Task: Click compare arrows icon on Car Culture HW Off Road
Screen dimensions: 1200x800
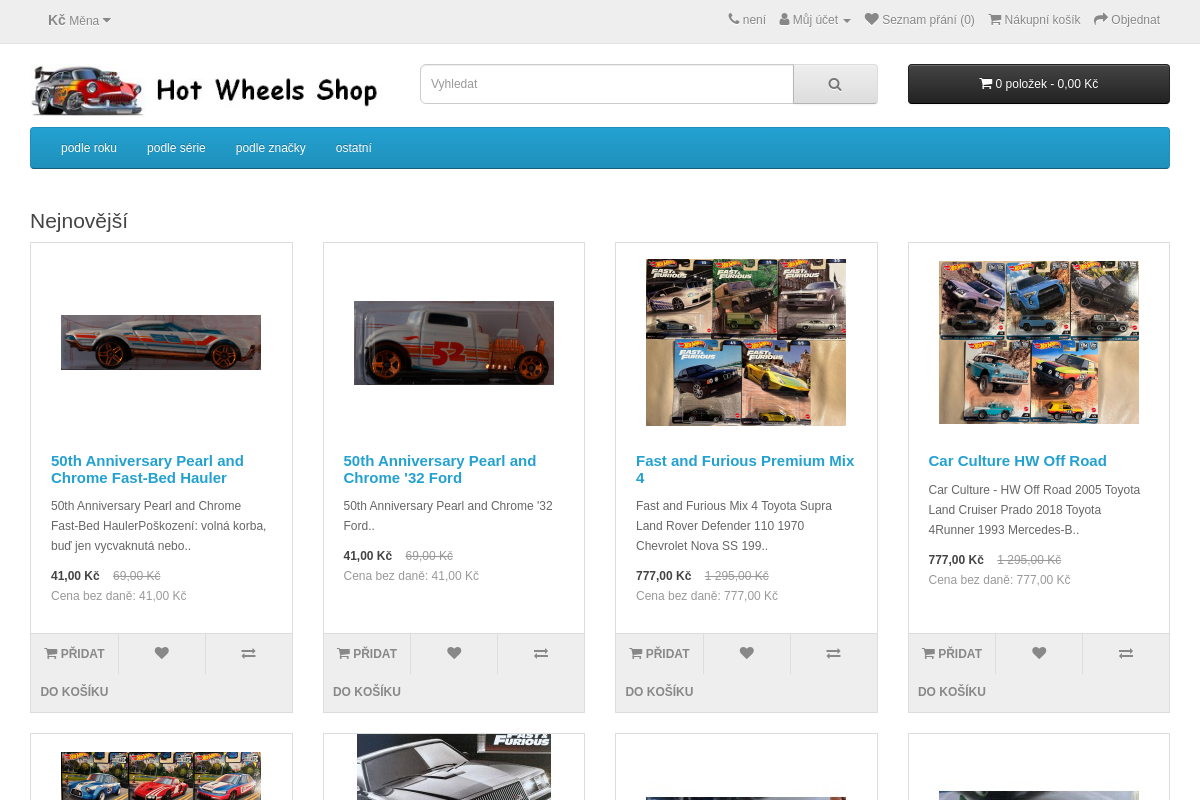Action: point(1125,653)
